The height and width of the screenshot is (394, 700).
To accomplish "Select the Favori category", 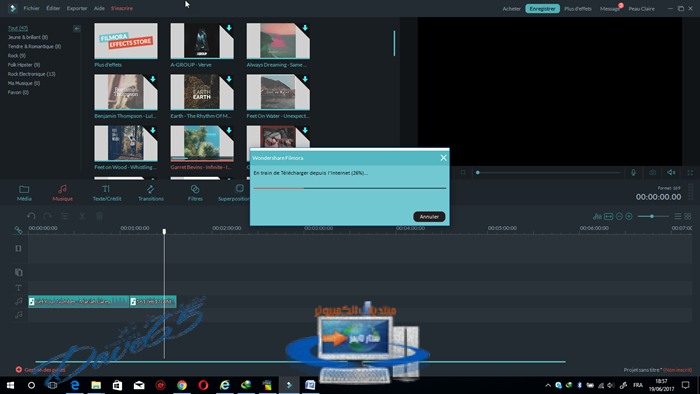I will click(x=18, y=92).
